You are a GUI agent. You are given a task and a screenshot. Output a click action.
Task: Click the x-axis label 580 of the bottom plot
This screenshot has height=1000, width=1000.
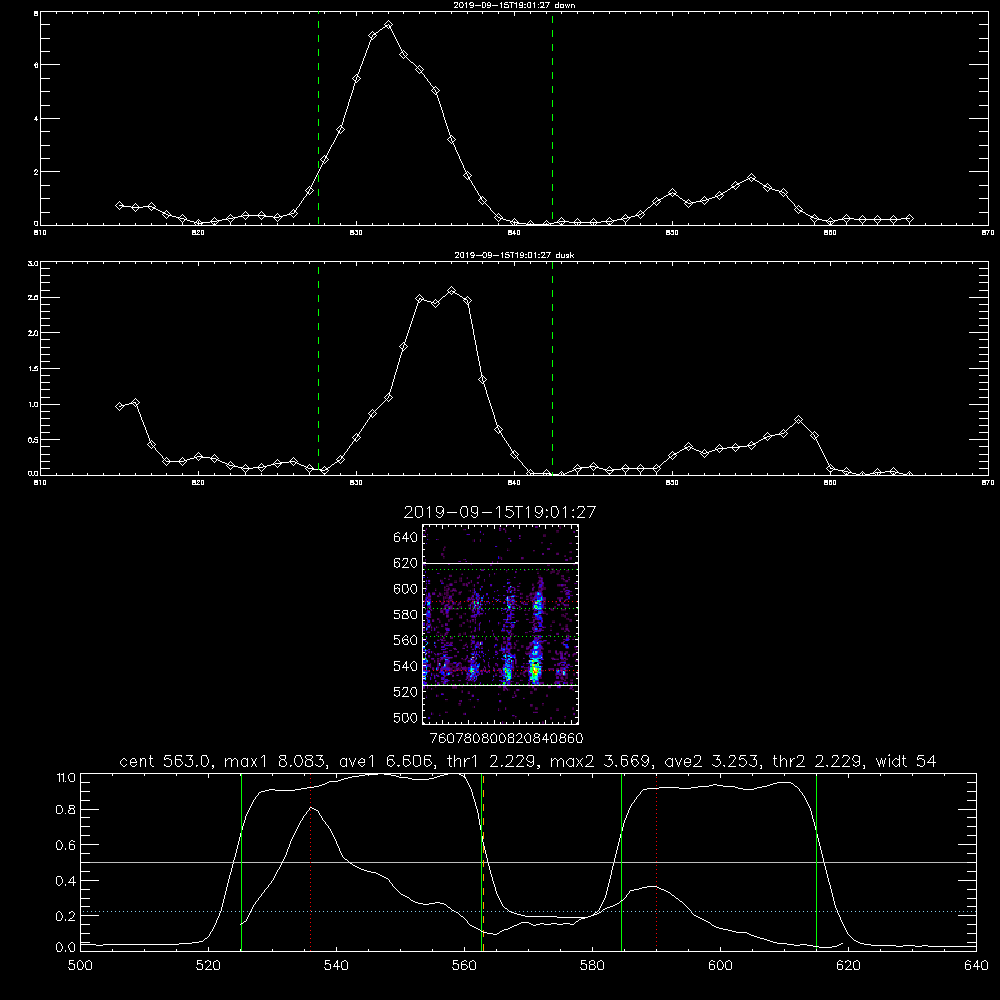pos(592,966)
